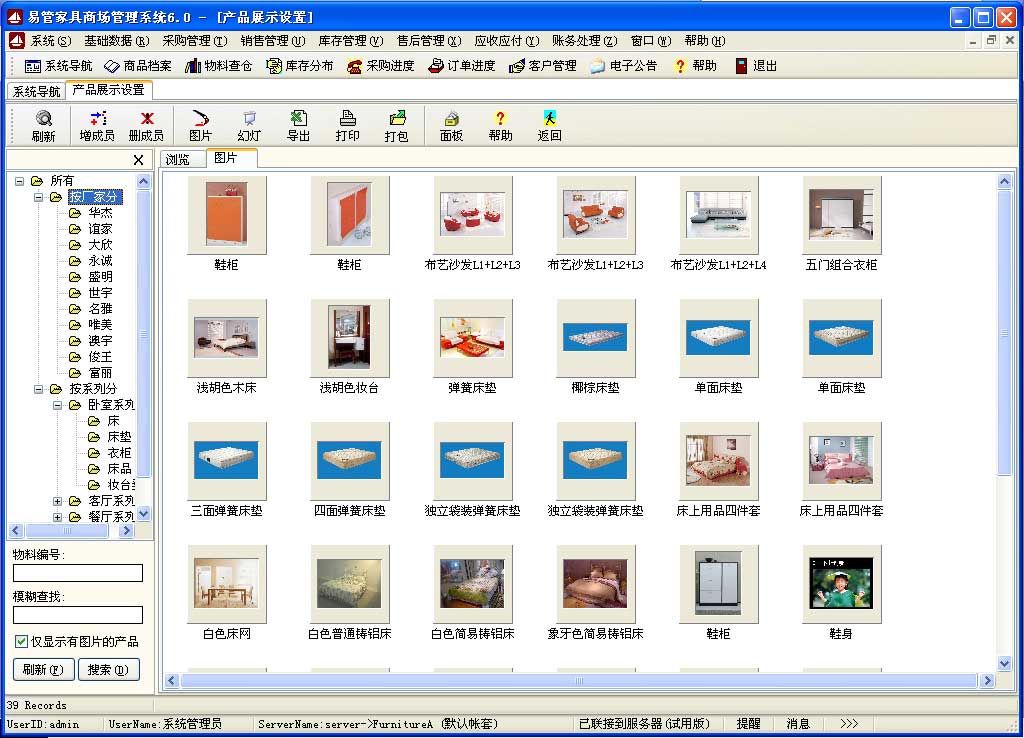The image size is (1024, 738).
Task: Click the horizontal scrollbar of the image grid
Action: [x=577, y=681]
